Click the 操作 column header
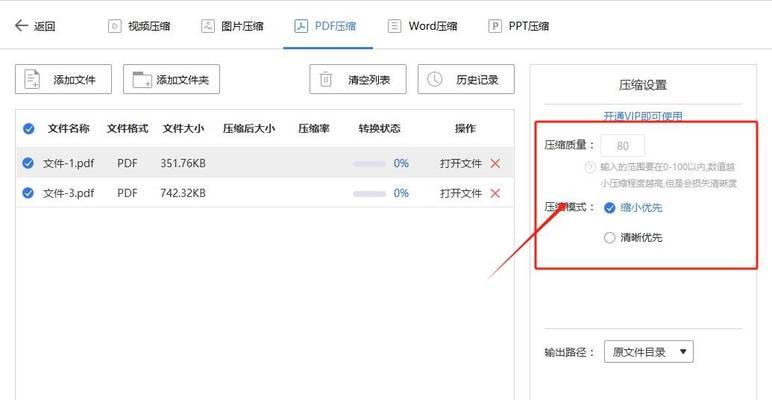Screen dimensions: 772x400 465,129
